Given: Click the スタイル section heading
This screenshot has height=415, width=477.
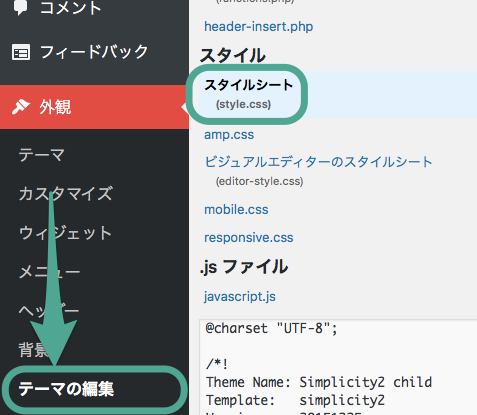Looking at the screenshot, I should click(233, 55).
